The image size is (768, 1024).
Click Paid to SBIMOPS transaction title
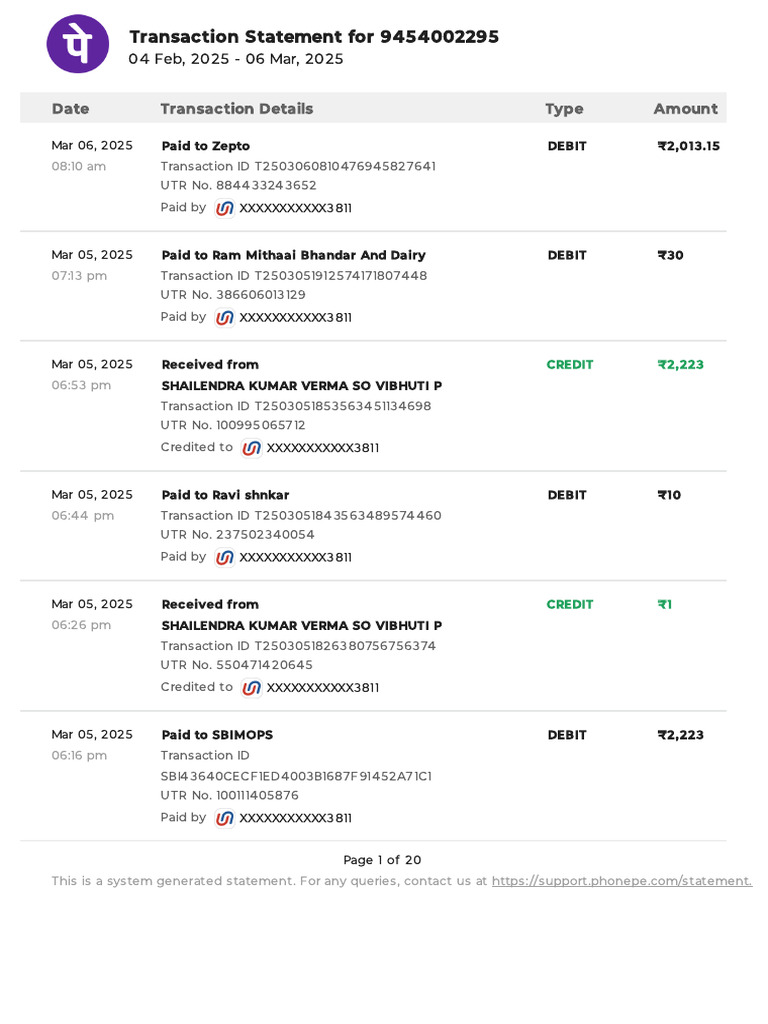click(217, 735)
